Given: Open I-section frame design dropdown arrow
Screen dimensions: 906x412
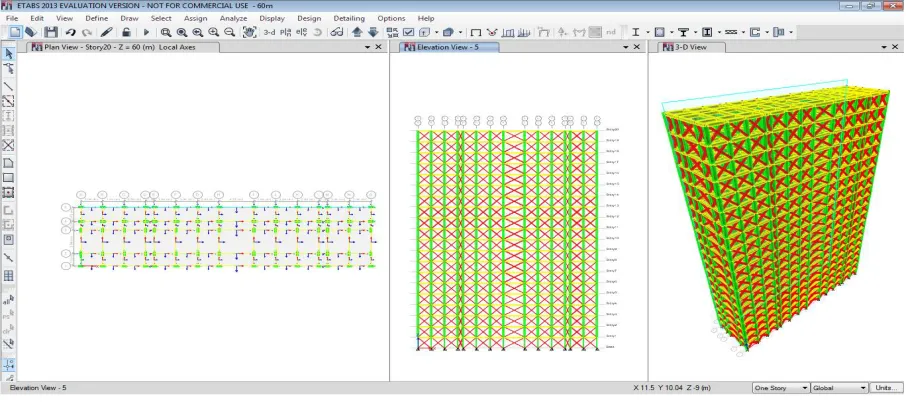Looking at the screenshot, I should [x=648, y=32].
